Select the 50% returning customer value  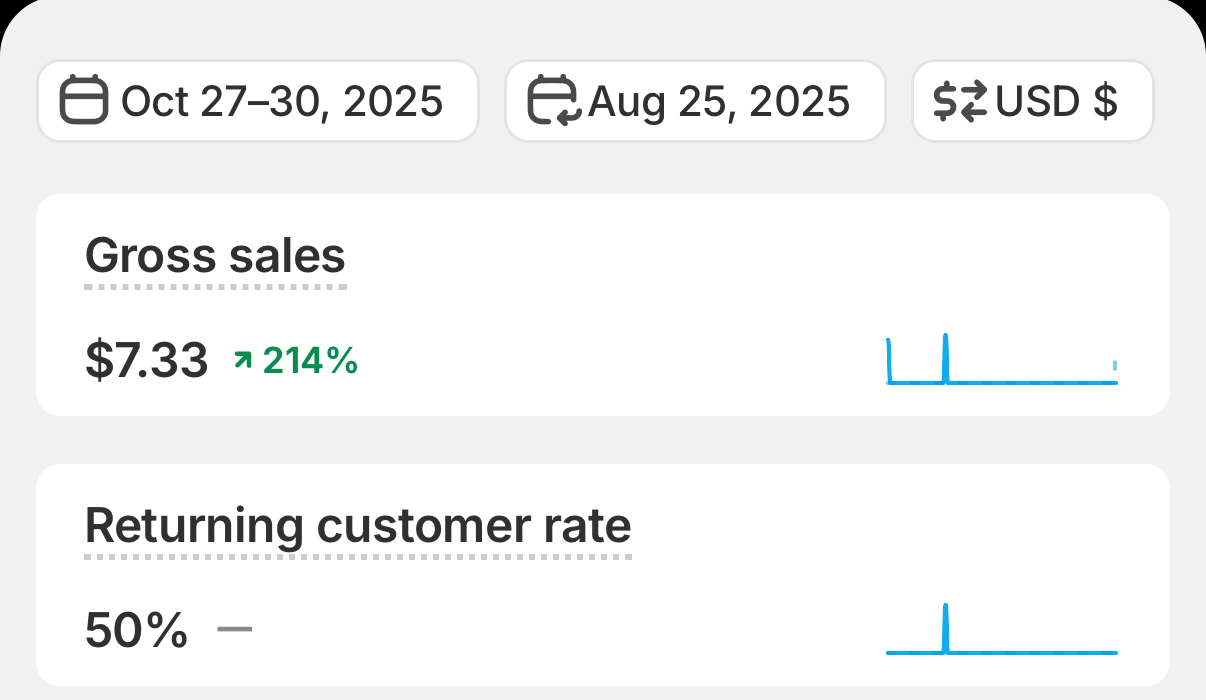pos(136,630)
